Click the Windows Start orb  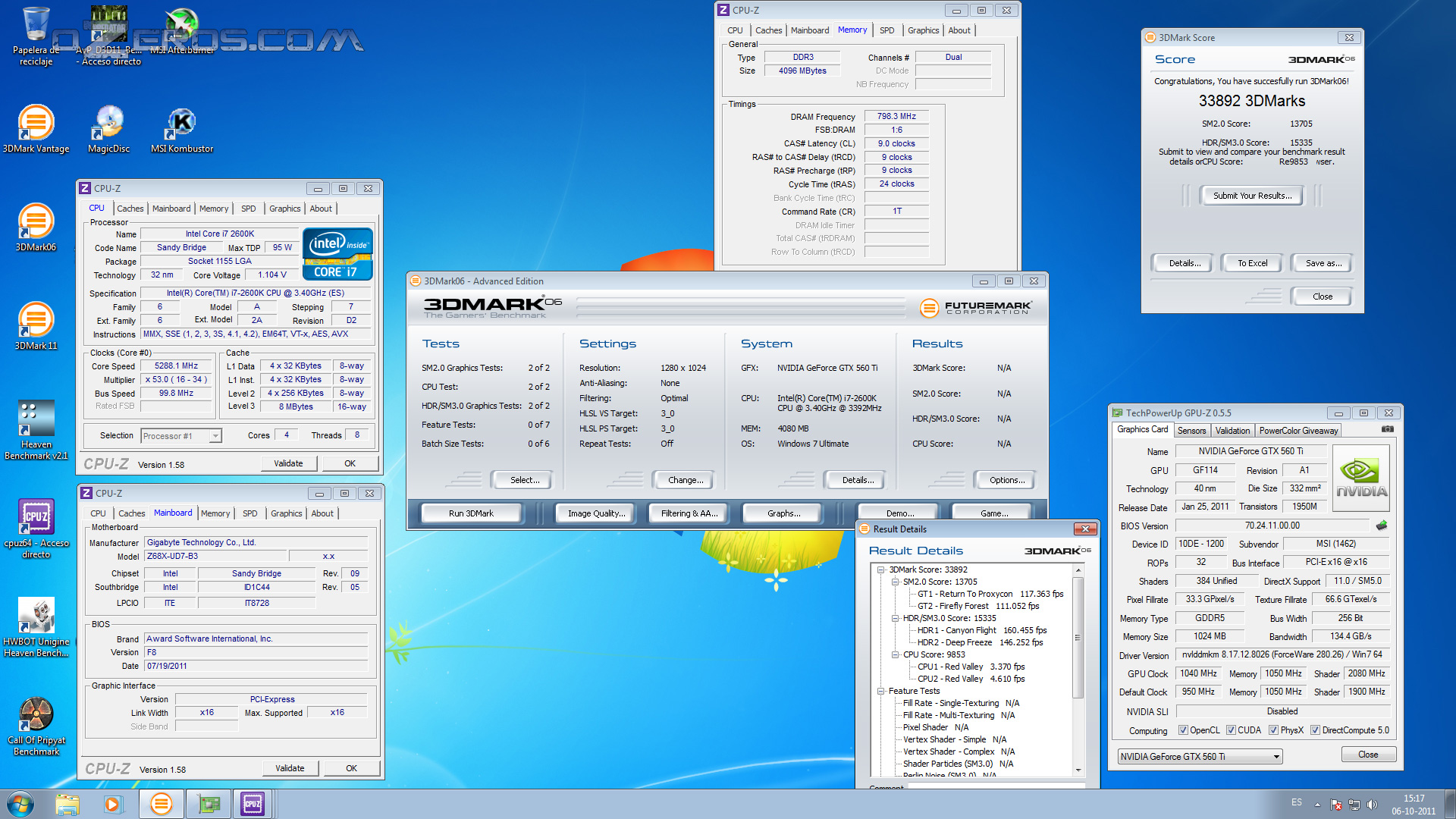tap(20, 804)
